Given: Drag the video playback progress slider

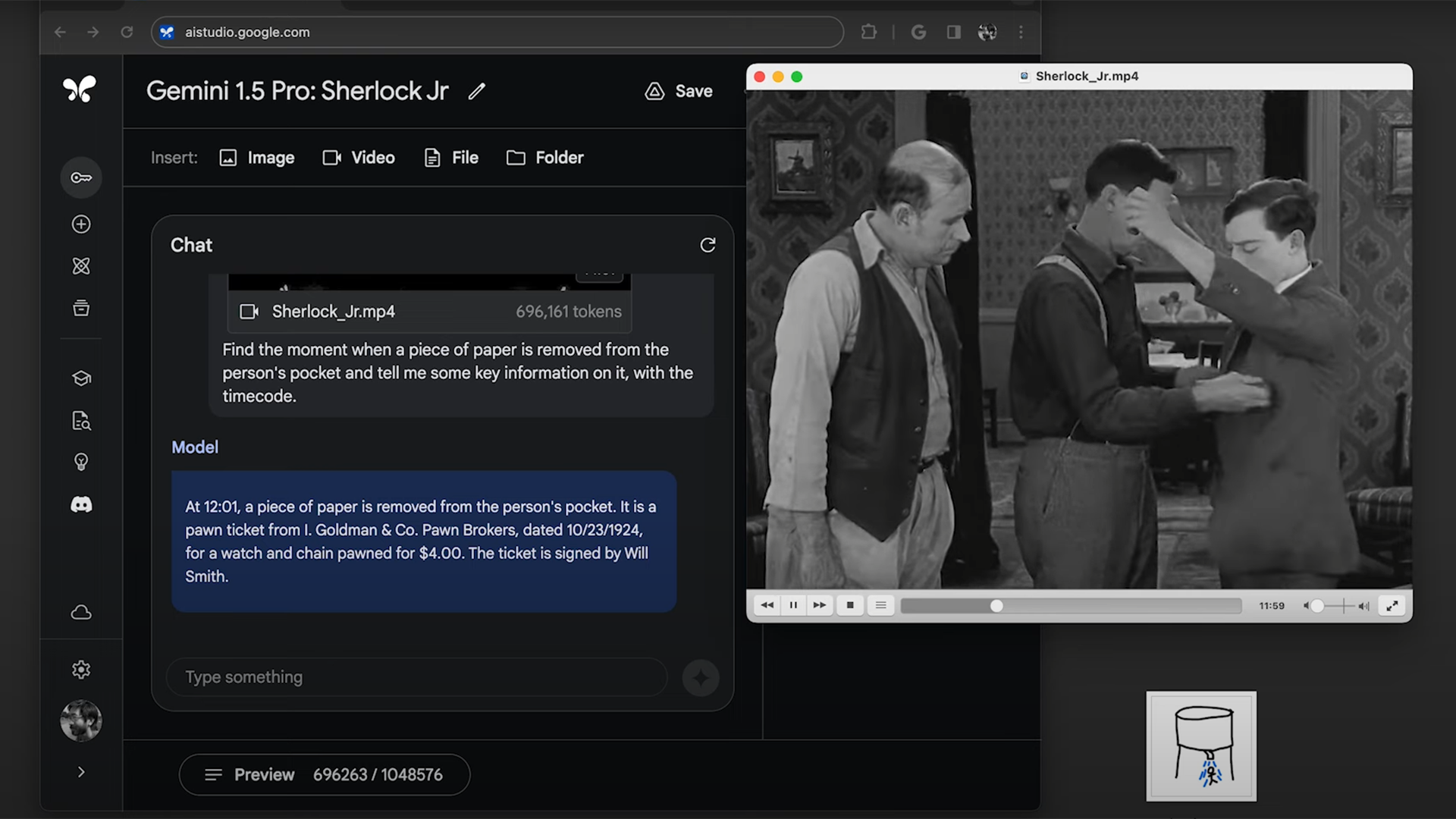Looking at the screenshot, I should [996, 605].
